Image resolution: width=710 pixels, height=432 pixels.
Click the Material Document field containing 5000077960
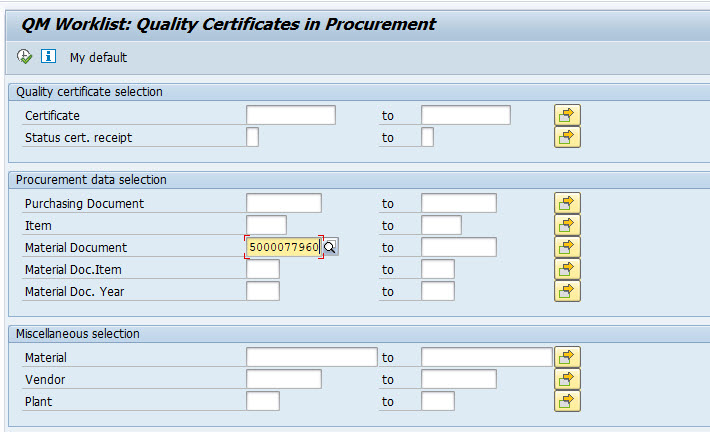[x=284, y=247]
